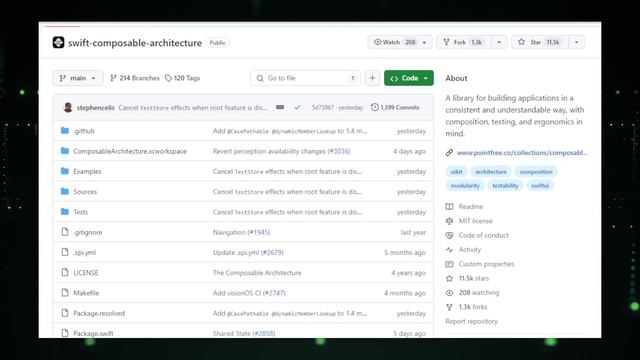The image size is (640, 360).
Task: Click the plus add file button
Action: coord(372,78)
